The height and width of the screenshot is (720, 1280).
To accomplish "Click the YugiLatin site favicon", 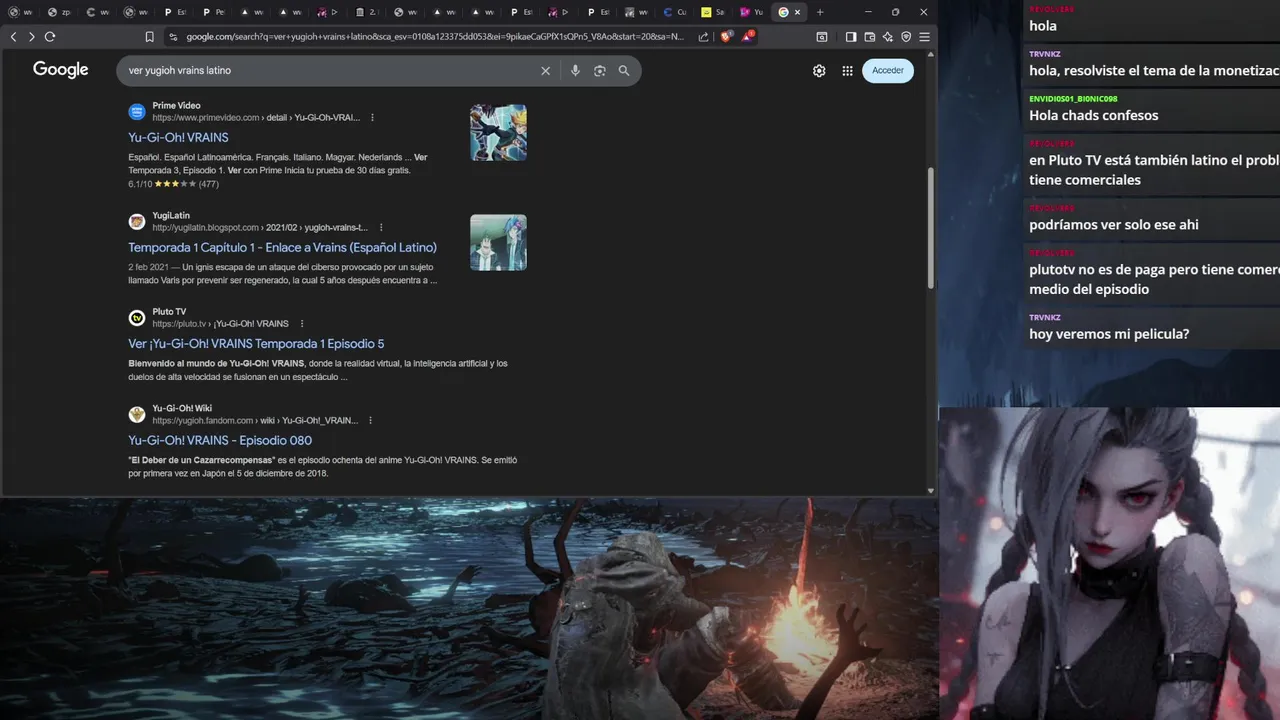I will 137,221.
